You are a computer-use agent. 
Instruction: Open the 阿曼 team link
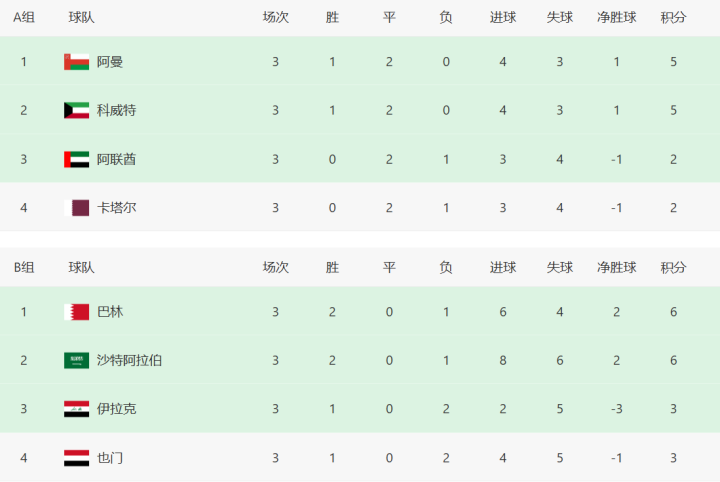point(110,62)
